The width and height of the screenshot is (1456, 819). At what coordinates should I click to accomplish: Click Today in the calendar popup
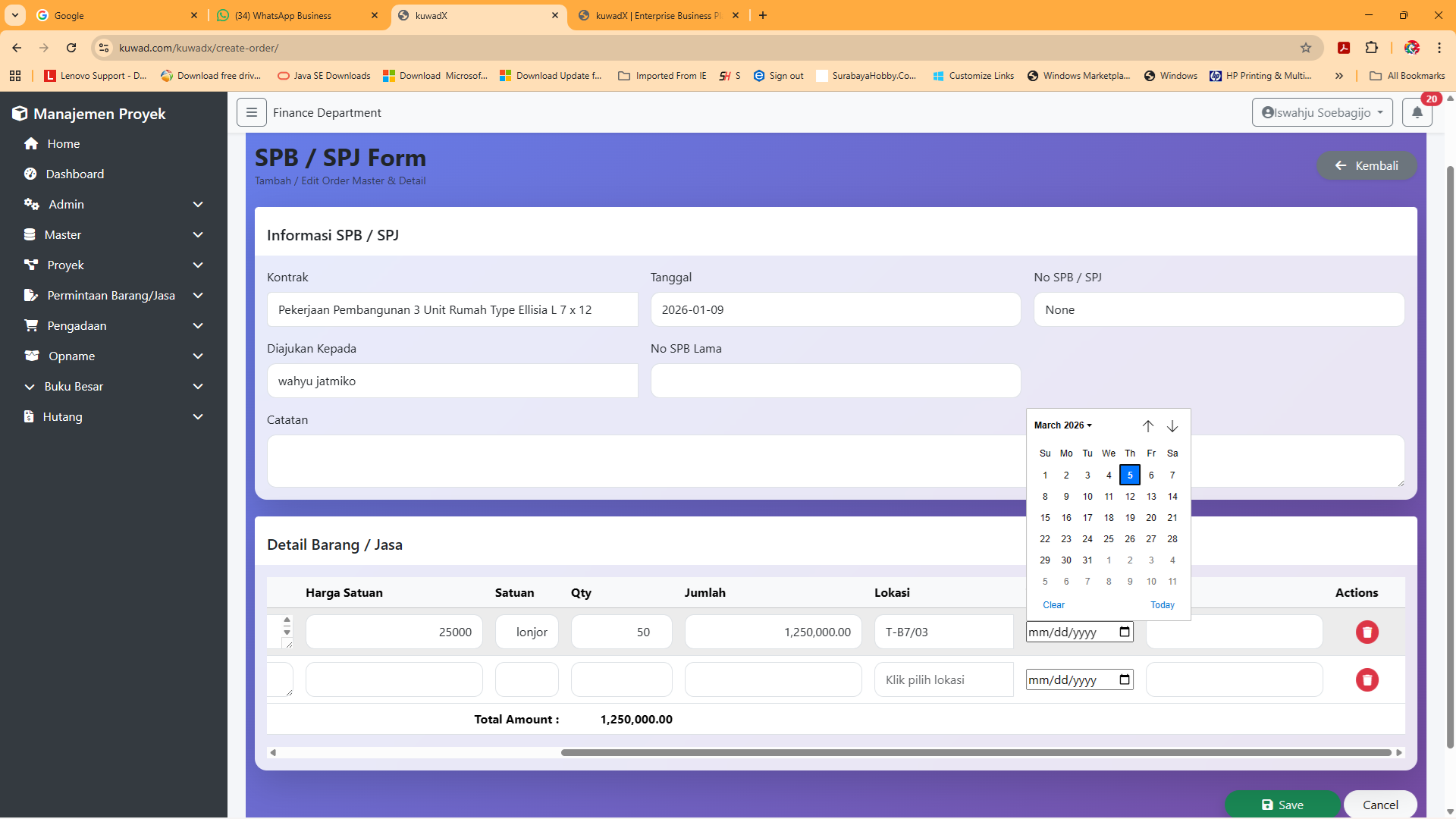pyautogui.click(x=1163, y=605)
